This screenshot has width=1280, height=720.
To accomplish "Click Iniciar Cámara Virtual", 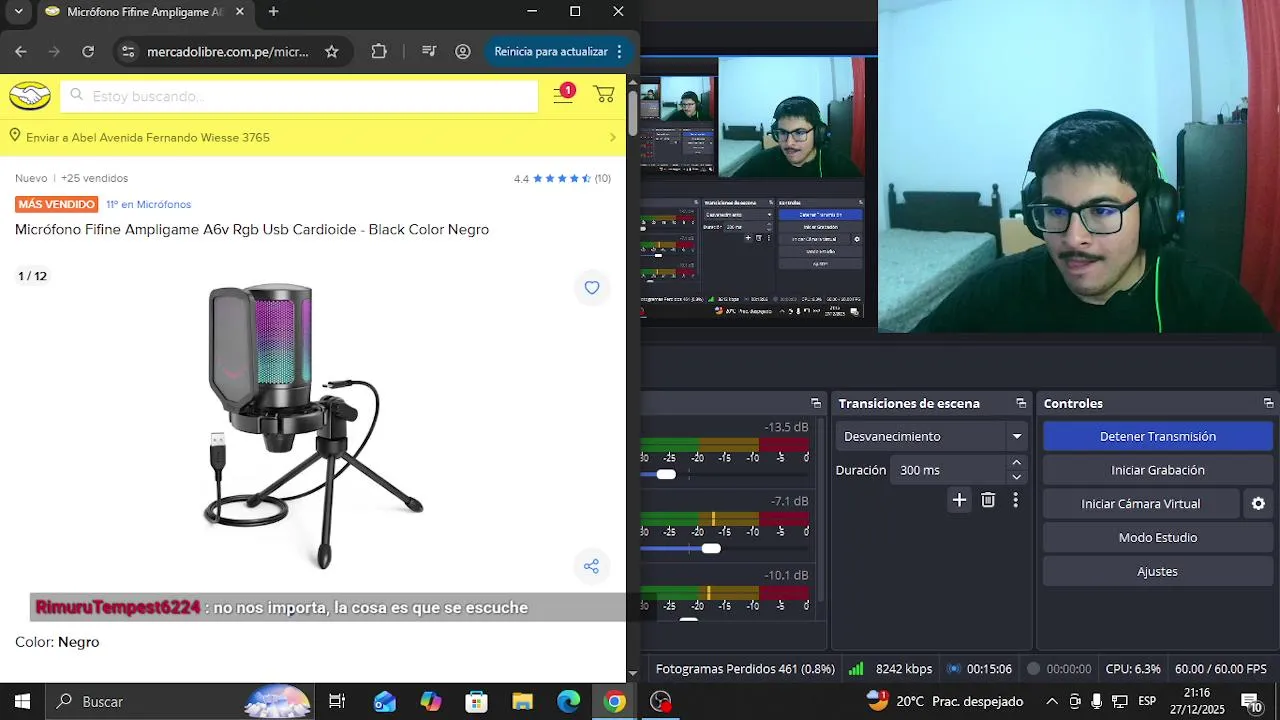I will (x=1141, y=504).
